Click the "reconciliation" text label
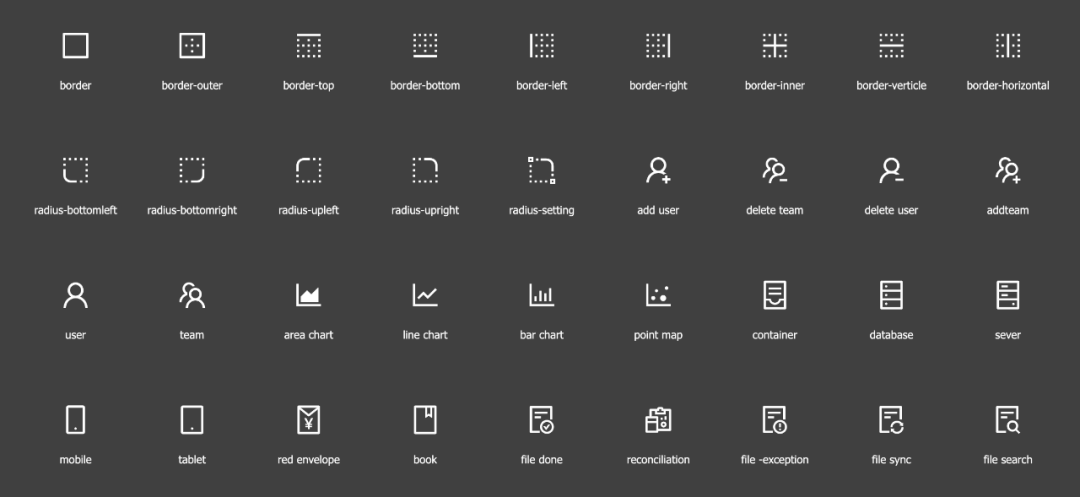Viewport: 1080px width, 497px height. point(658,459)
